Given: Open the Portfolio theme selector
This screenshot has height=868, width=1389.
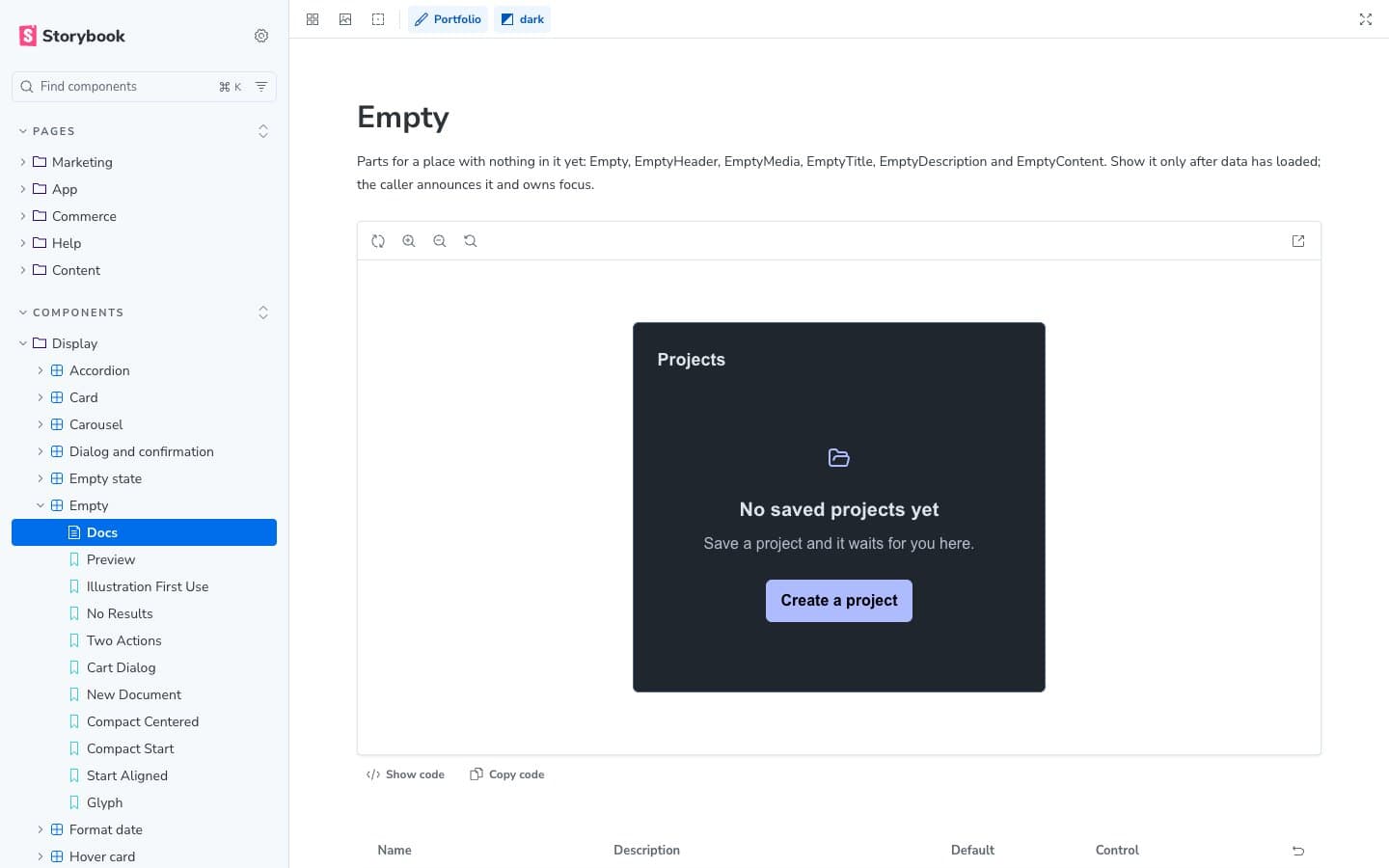Looking at the screenshot, I should [x=448, y=19].
